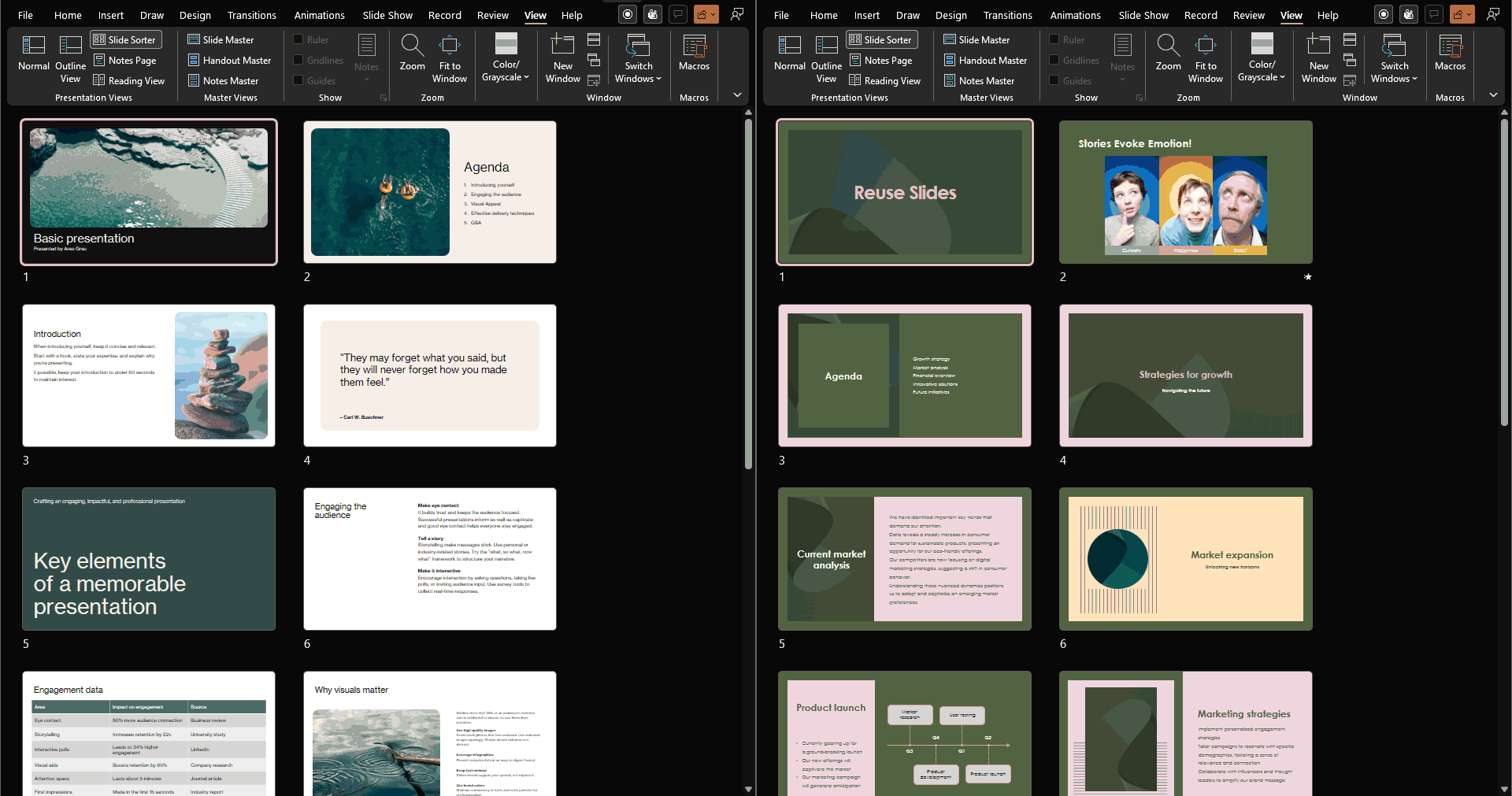The width and height of the screenshot is (1512, 796).
Task: Open the Switch Windows dropdown
Action: tap(638, 57)
